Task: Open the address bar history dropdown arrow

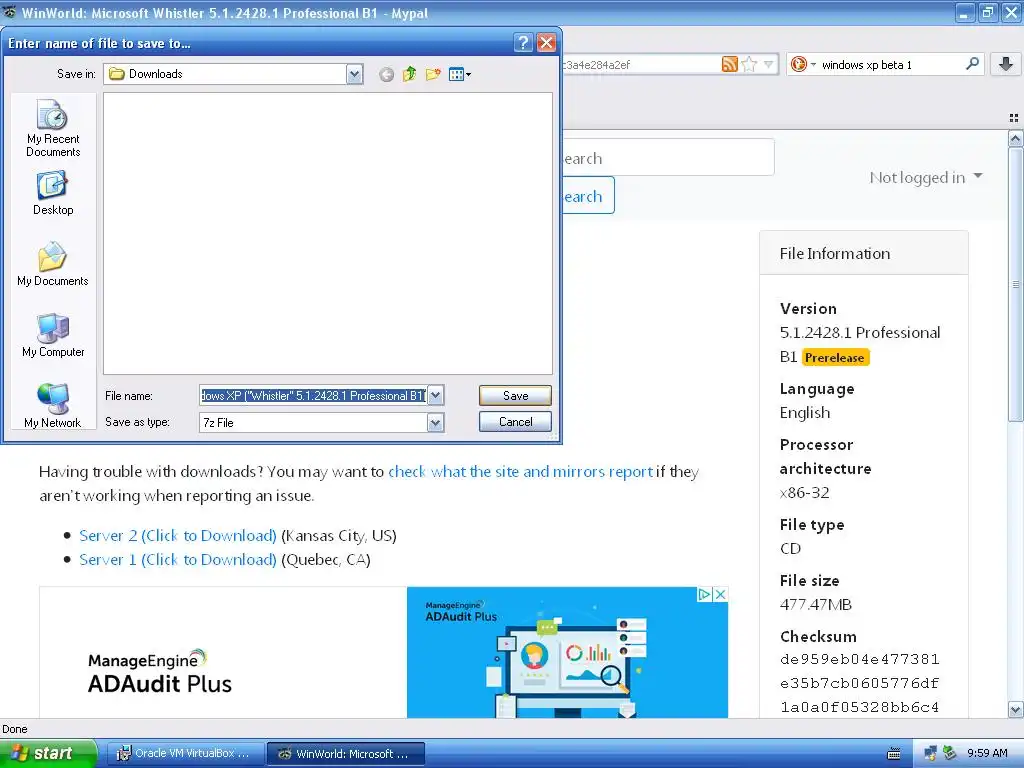Action: pos(769,64)
